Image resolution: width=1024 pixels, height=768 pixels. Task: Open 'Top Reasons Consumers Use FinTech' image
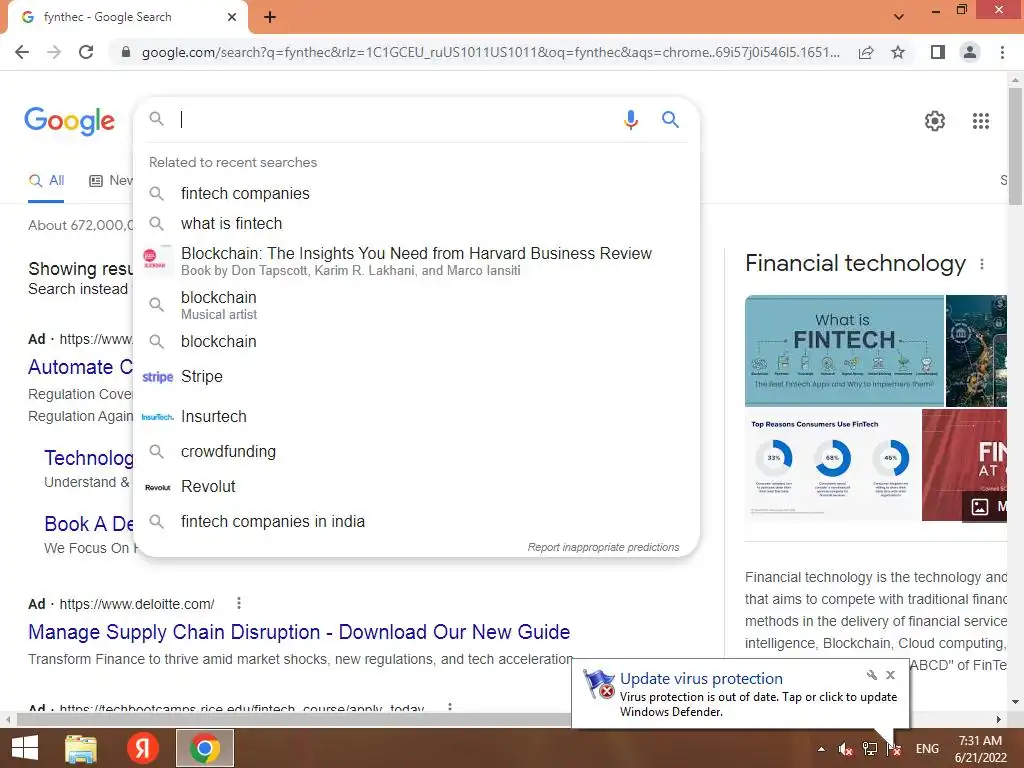pos(833,465)
